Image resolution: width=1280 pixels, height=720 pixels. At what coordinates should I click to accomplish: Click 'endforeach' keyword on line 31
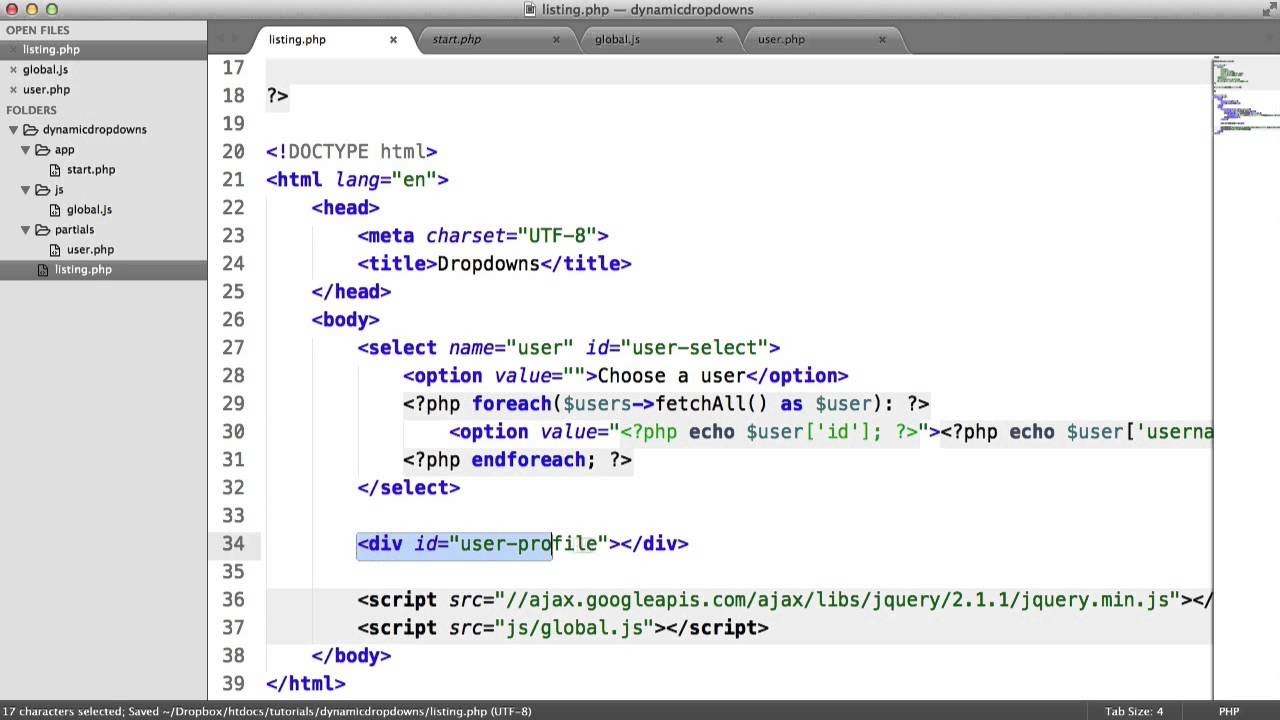(x=528, y=459)
